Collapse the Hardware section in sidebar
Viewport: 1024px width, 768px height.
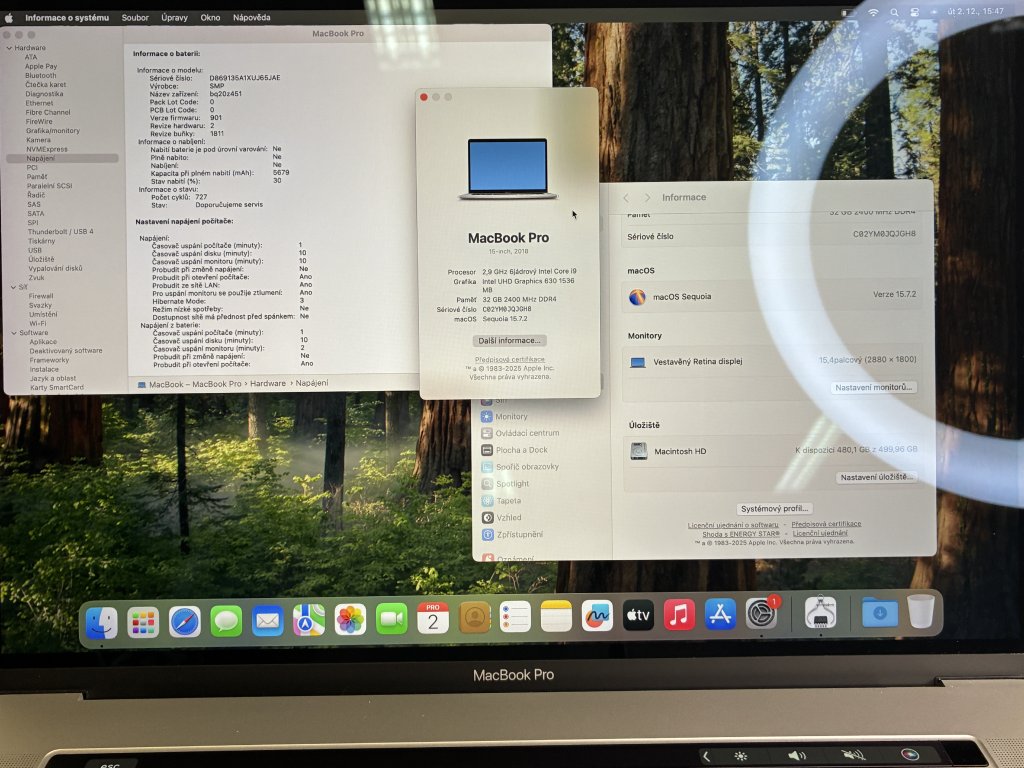[x=9, y=48]
